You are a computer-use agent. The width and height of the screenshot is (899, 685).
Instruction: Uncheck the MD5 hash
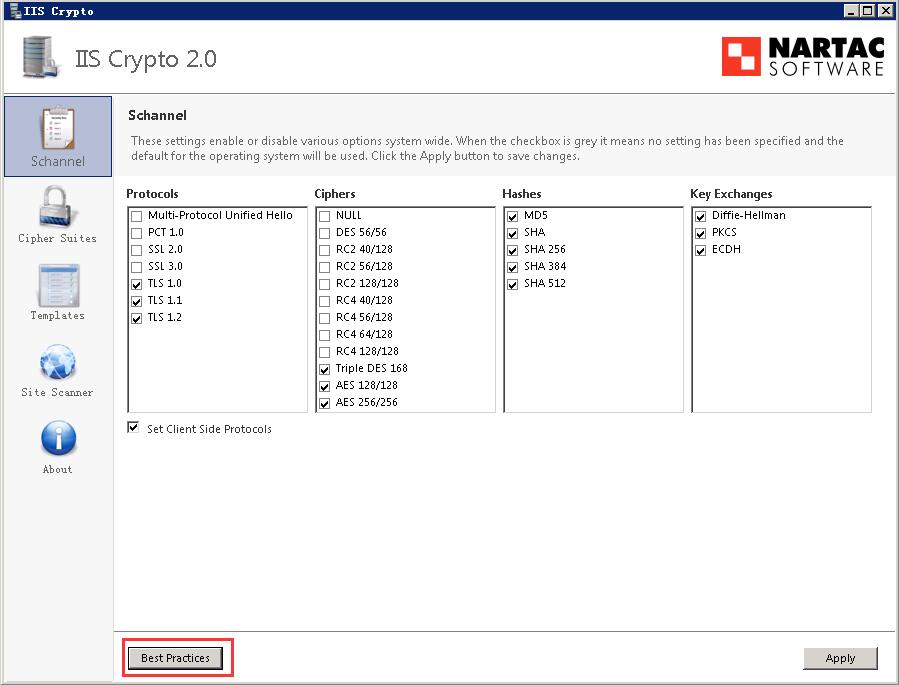coord(513,216)
